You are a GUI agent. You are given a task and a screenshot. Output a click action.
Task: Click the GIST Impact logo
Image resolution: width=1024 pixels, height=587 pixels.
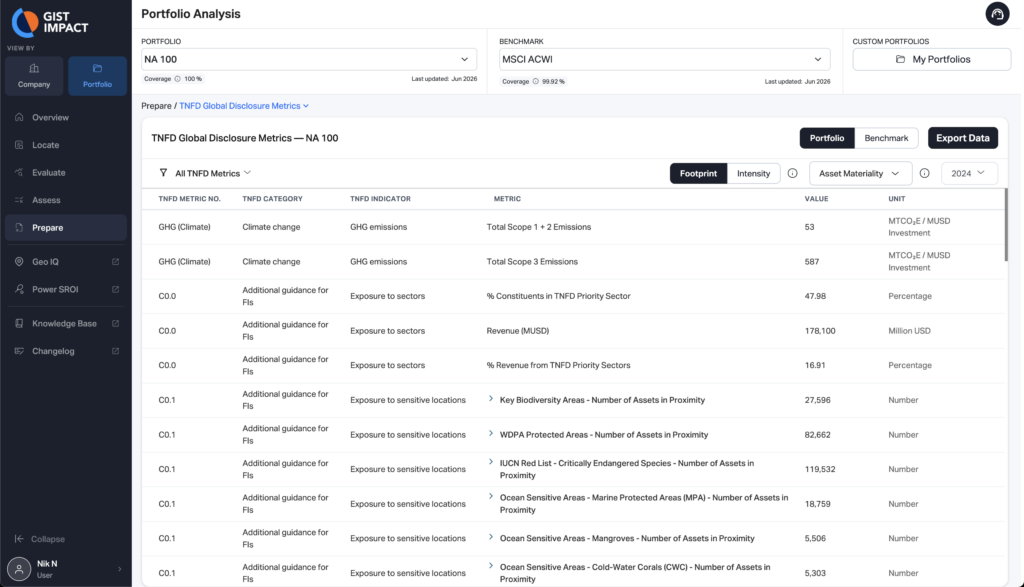point(50,22)
